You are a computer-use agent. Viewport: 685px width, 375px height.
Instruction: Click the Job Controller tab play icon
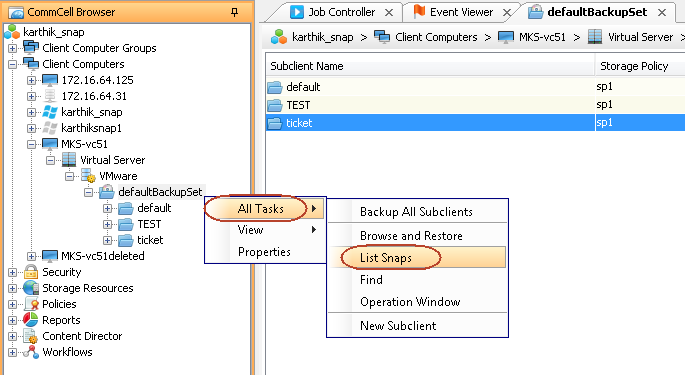297,12
